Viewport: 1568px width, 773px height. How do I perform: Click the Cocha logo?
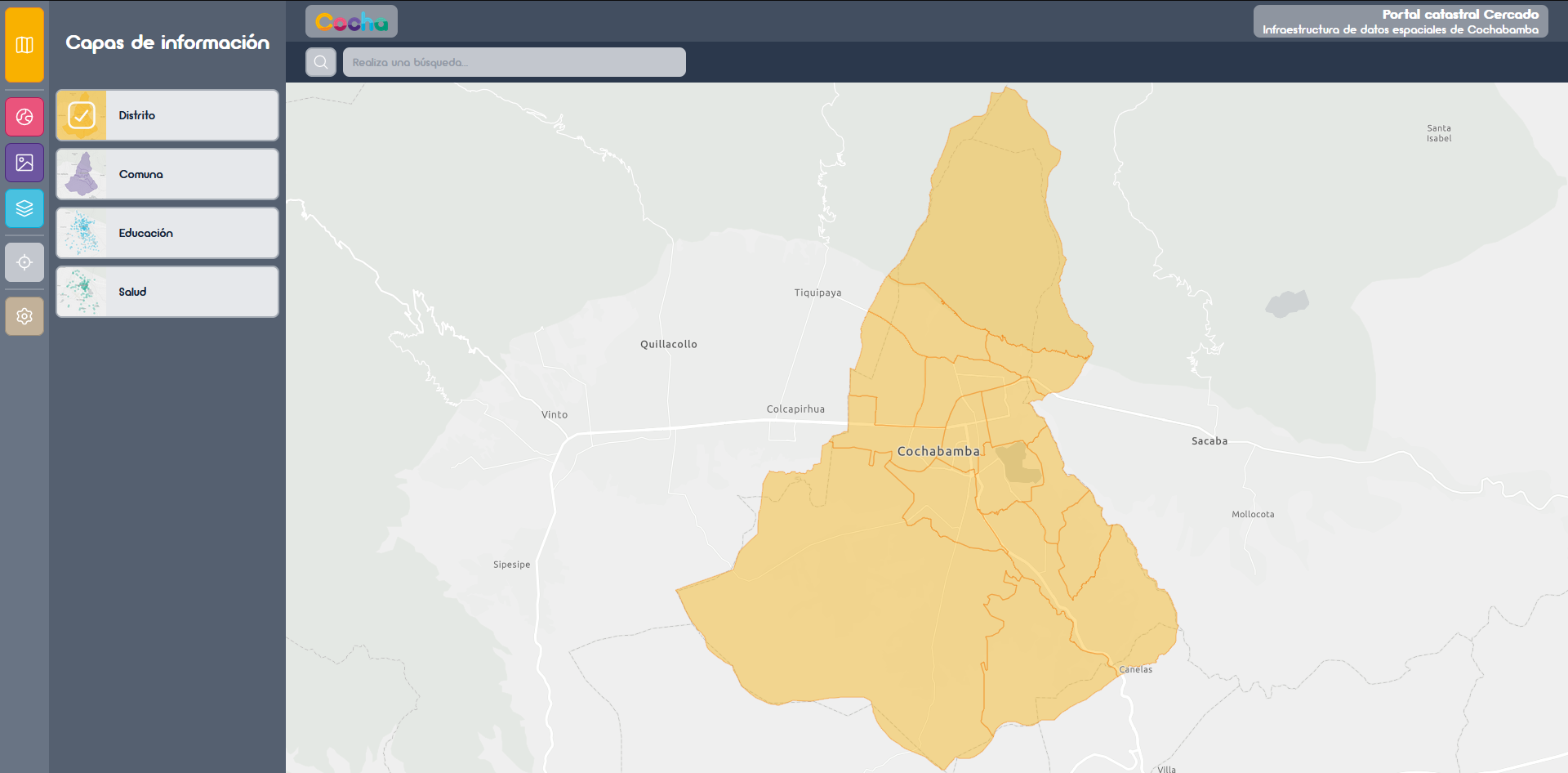[x=351, y=22]
